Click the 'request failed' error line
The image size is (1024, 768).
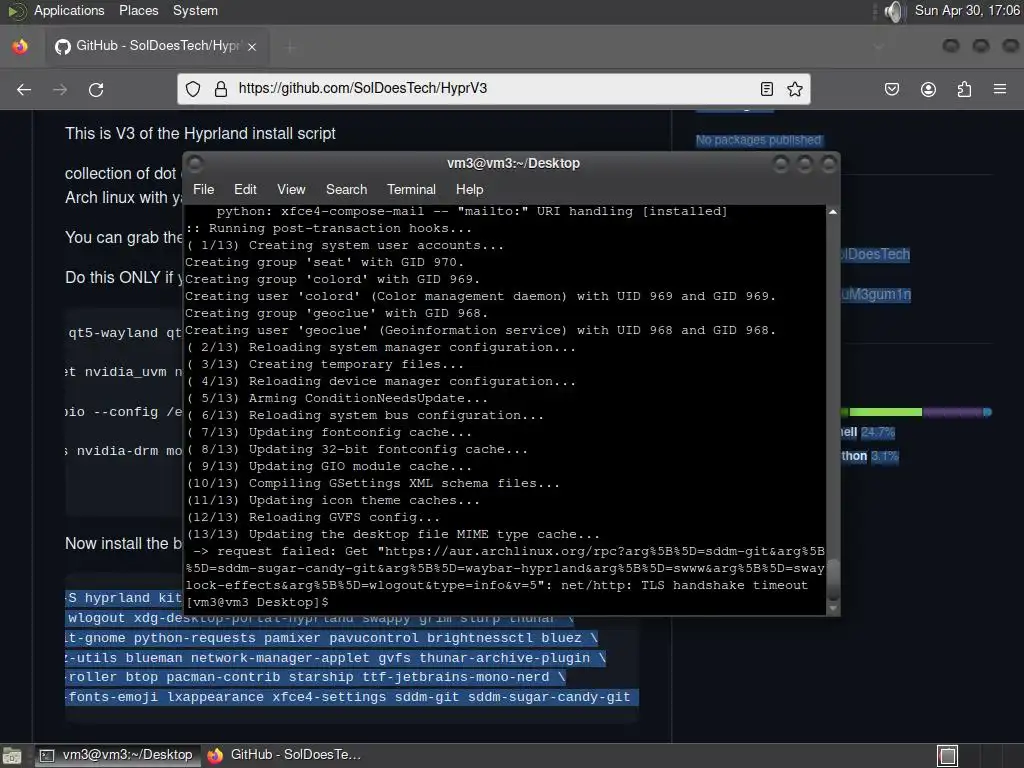[505, 568]
